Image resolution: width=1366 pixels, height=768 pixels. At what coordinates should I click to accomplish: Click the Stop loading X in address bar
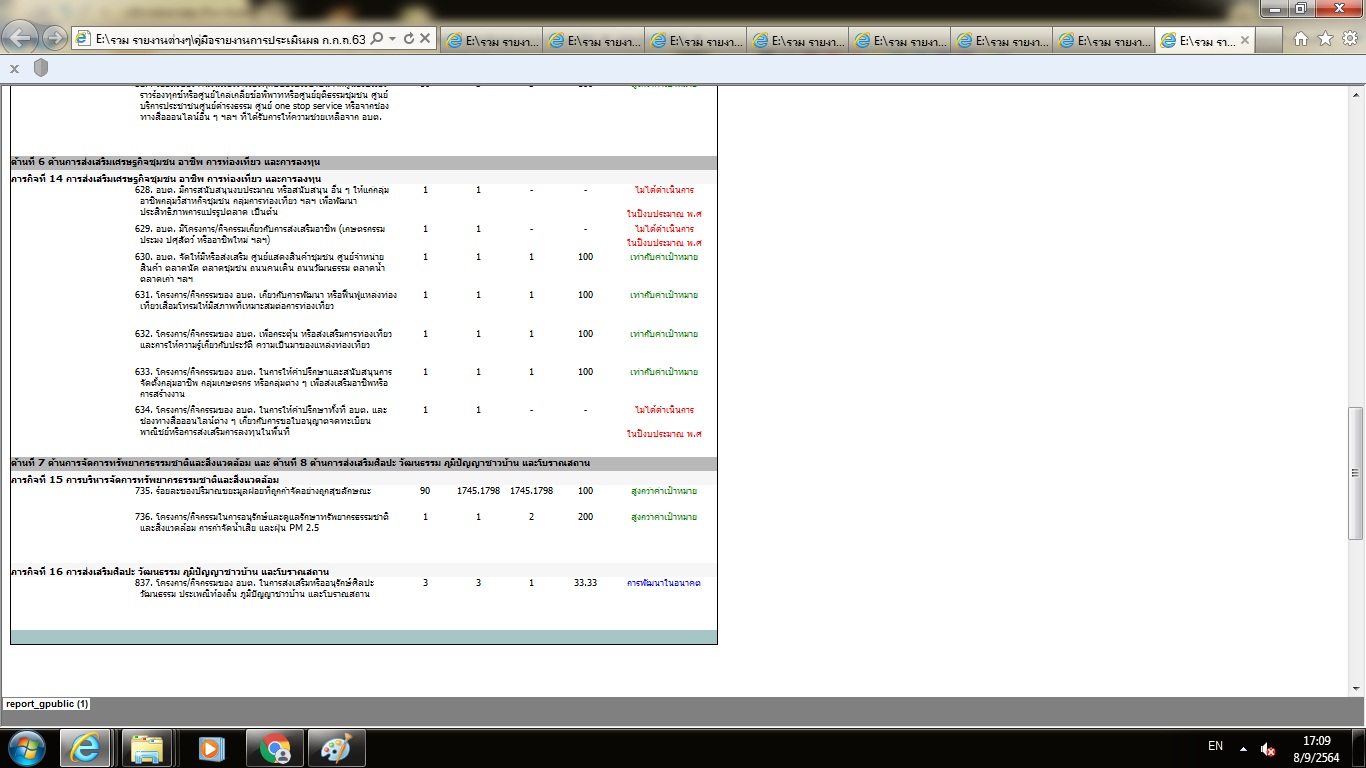click(425, 39)
